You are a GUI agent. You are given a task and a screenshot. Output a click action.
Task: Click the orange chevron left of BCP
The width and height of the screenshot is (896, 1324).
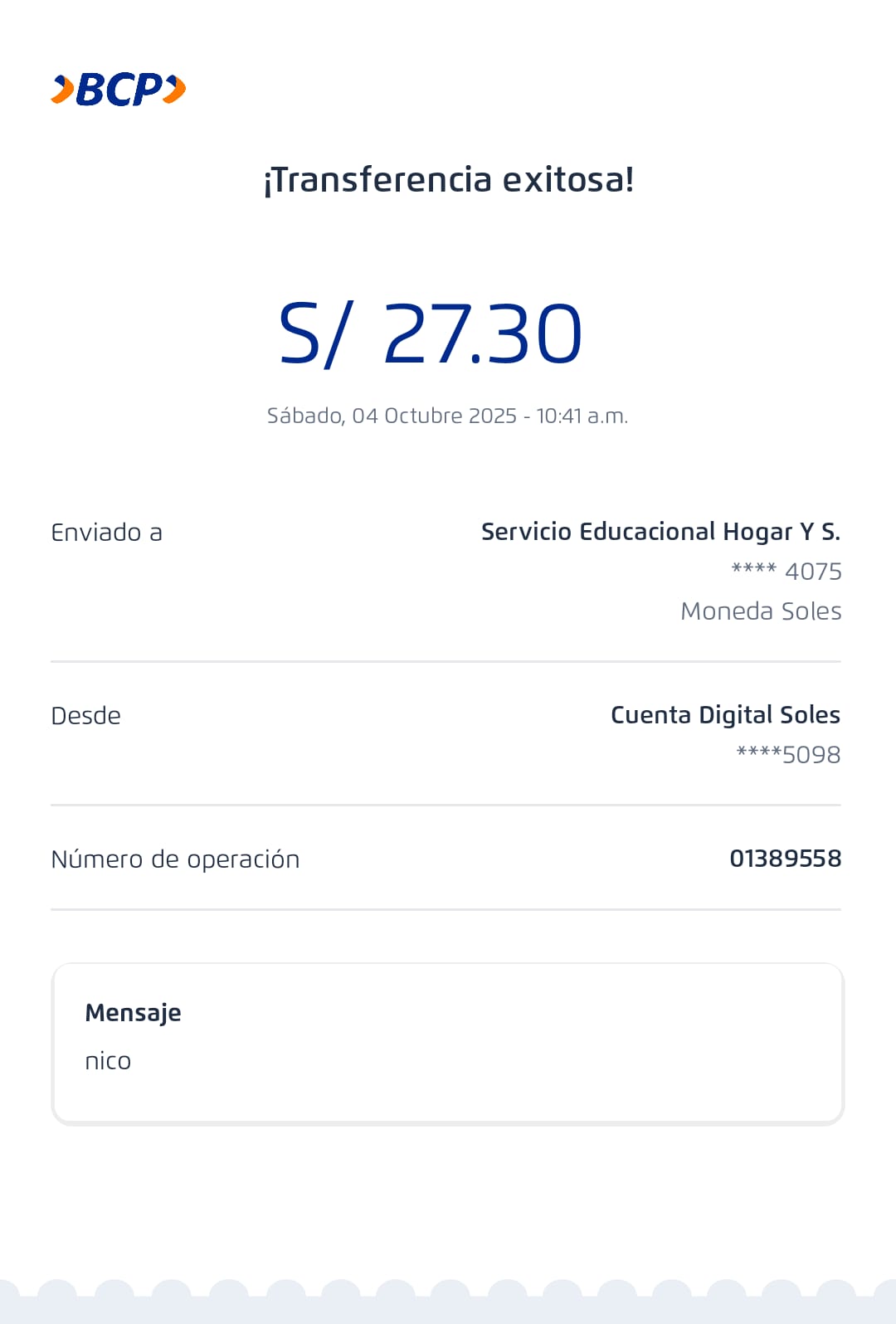point(62,90)
